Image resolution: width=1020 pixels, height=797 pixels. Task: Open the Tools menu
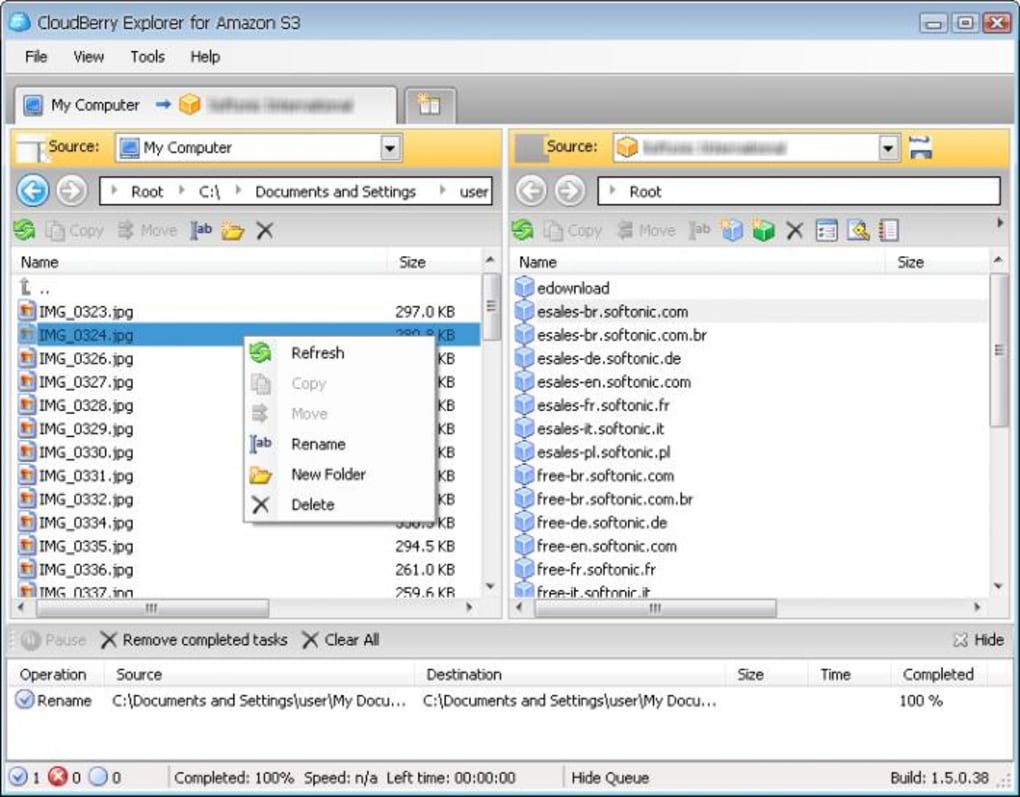147,57
